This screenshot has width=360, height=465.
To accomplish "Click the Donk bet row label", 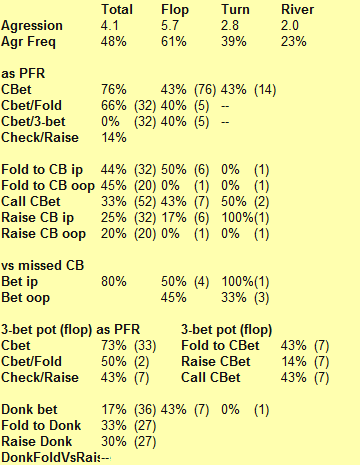I will click(29, 409).
